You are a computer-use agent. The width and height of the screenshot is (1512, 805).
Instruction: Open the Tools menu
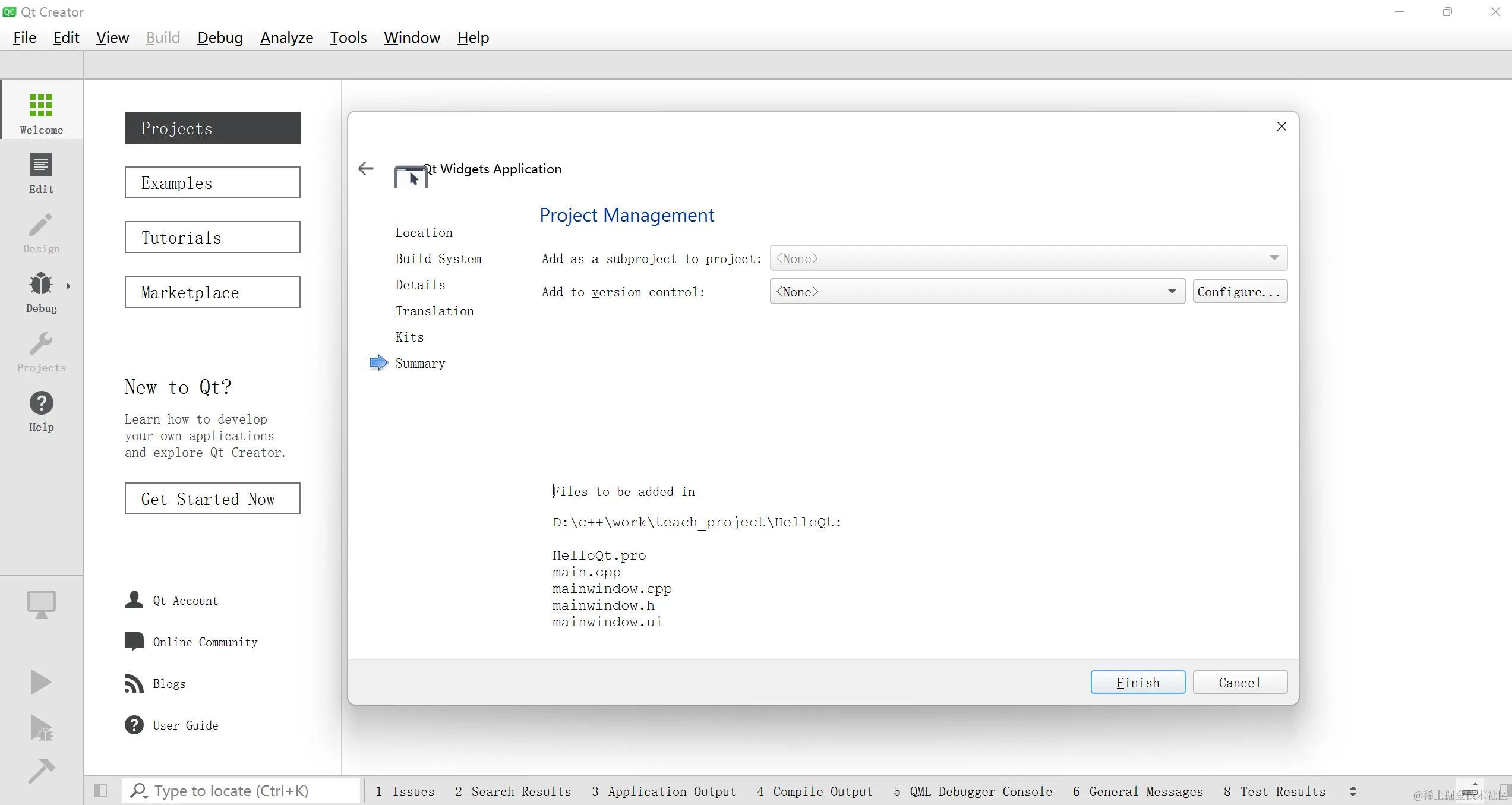348,37
